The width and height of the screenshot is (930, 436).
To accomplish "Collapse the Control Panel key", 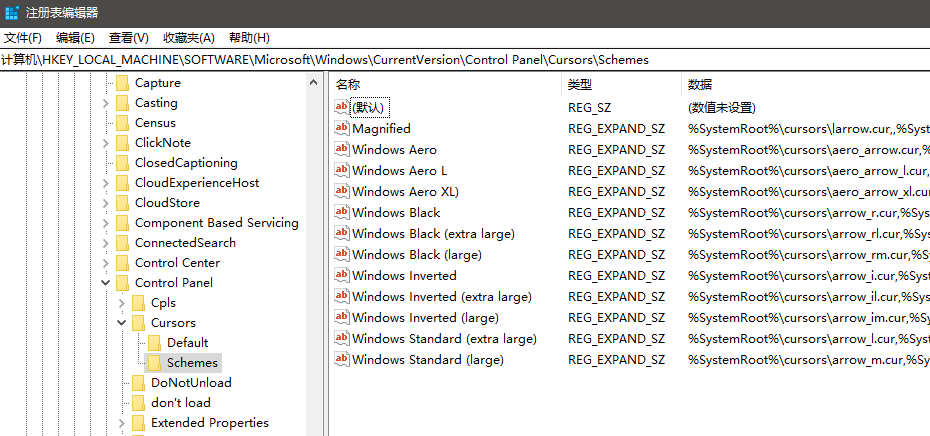I will pyautogui.click(x=106, y=283).
